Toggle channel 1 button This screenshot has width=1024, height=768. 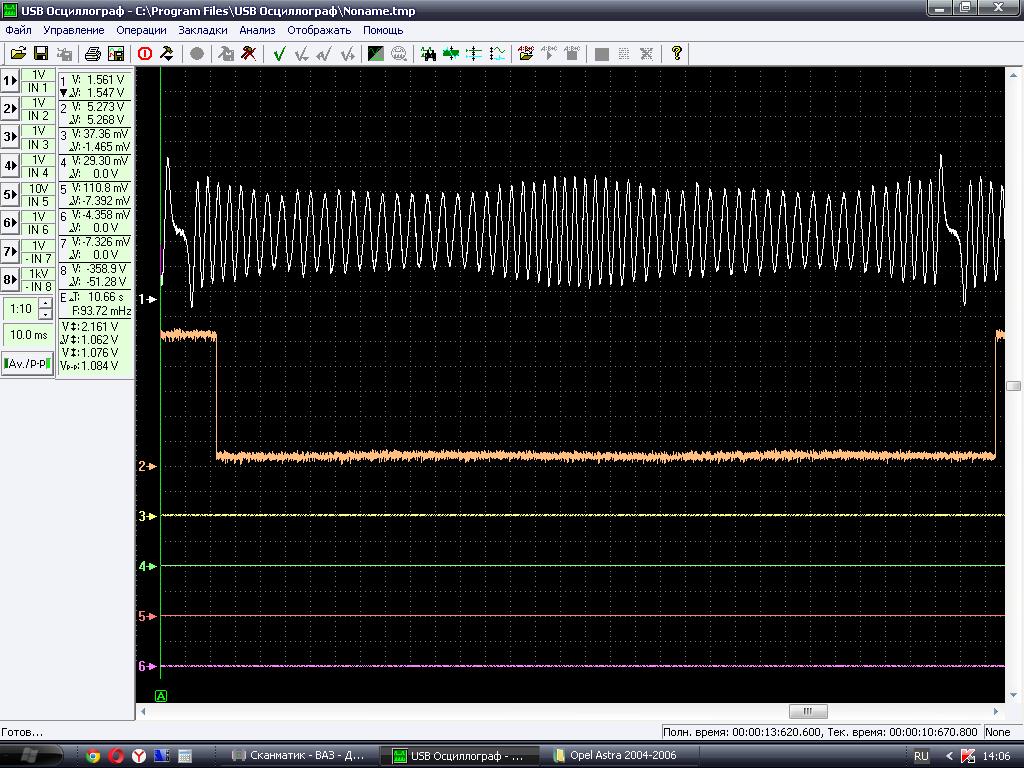10,81
